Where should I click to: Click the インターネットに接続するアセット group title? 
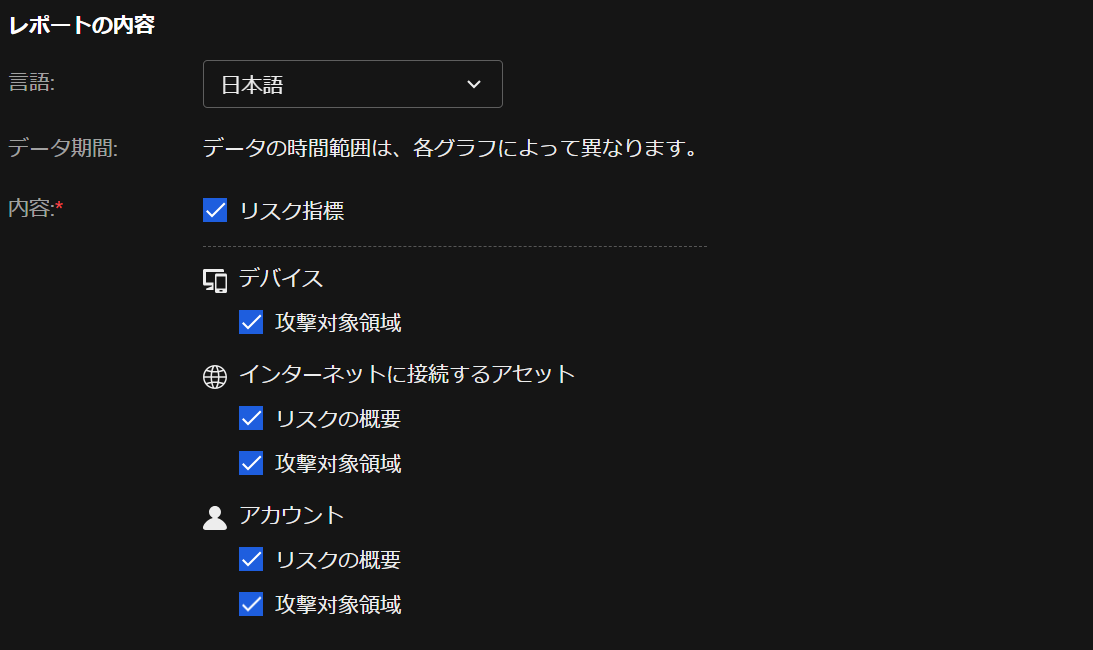pyautogui.click(x=407, y=375)
